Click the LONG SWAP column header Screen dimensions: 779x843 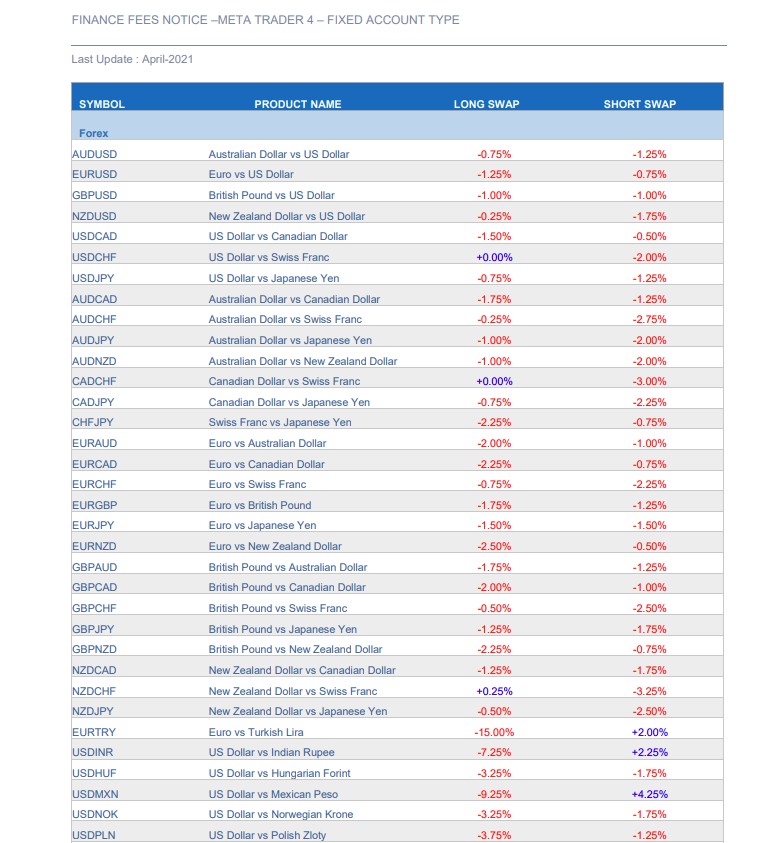pos(487,104)
